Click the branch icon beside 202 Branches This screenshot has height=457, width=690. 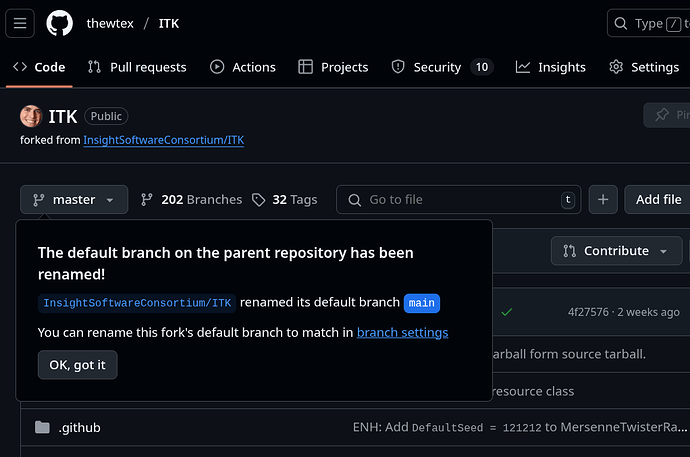147,200
